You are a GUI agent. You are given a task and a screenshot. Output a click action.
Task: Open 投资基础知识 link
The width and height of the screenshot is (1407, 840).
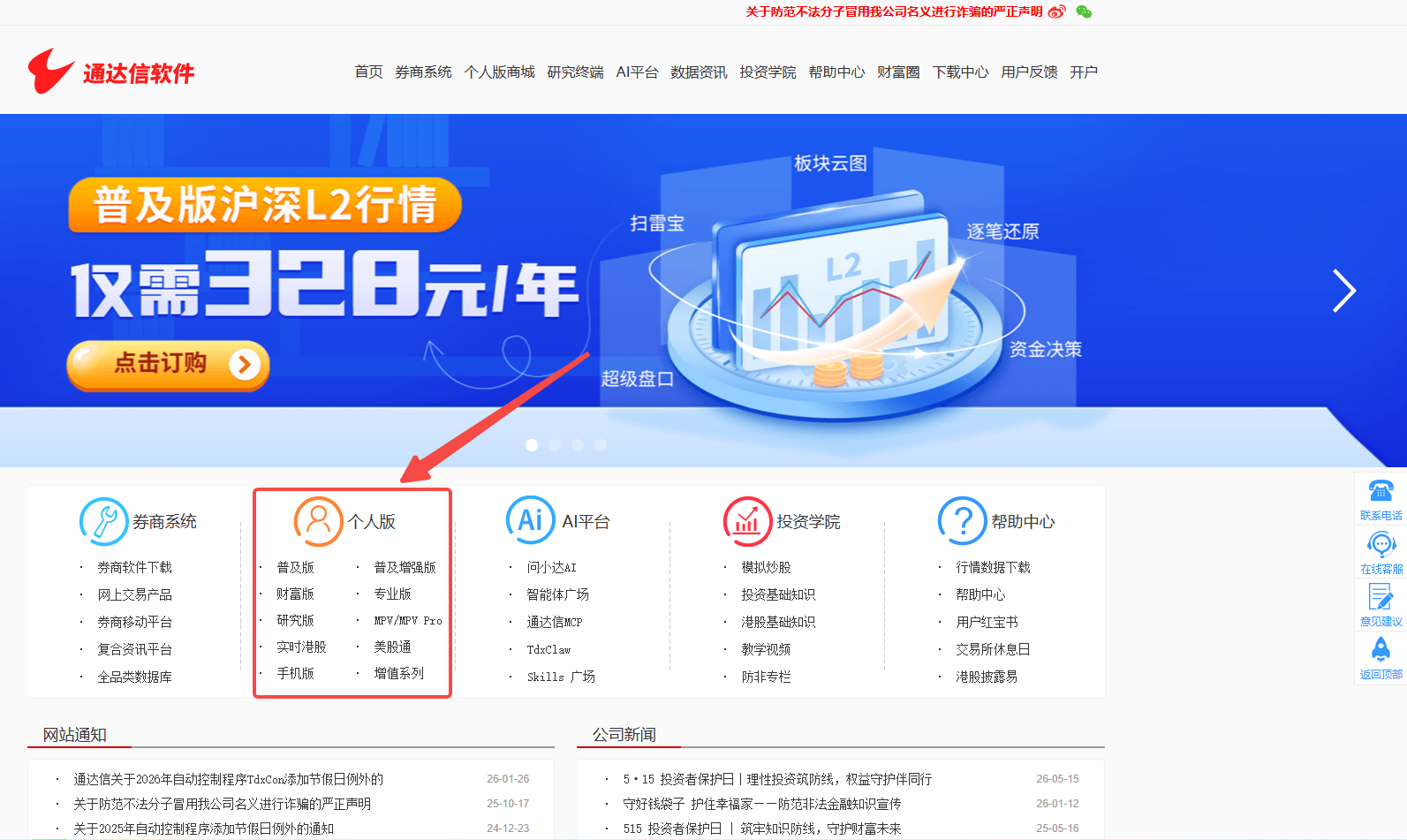(x=778, y=594)
